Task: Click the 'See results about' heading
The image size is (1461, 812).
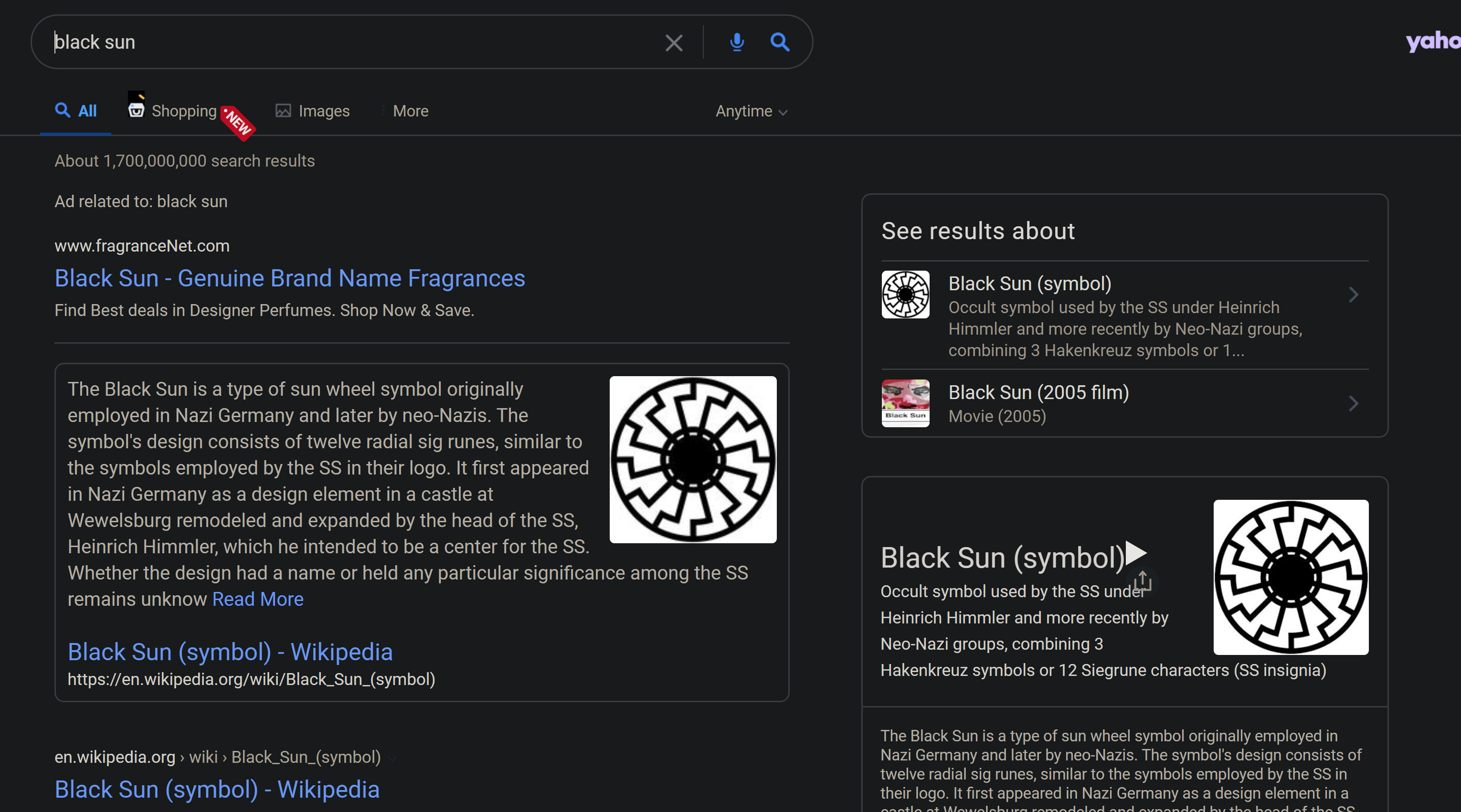Action: [x=978, y=231]
